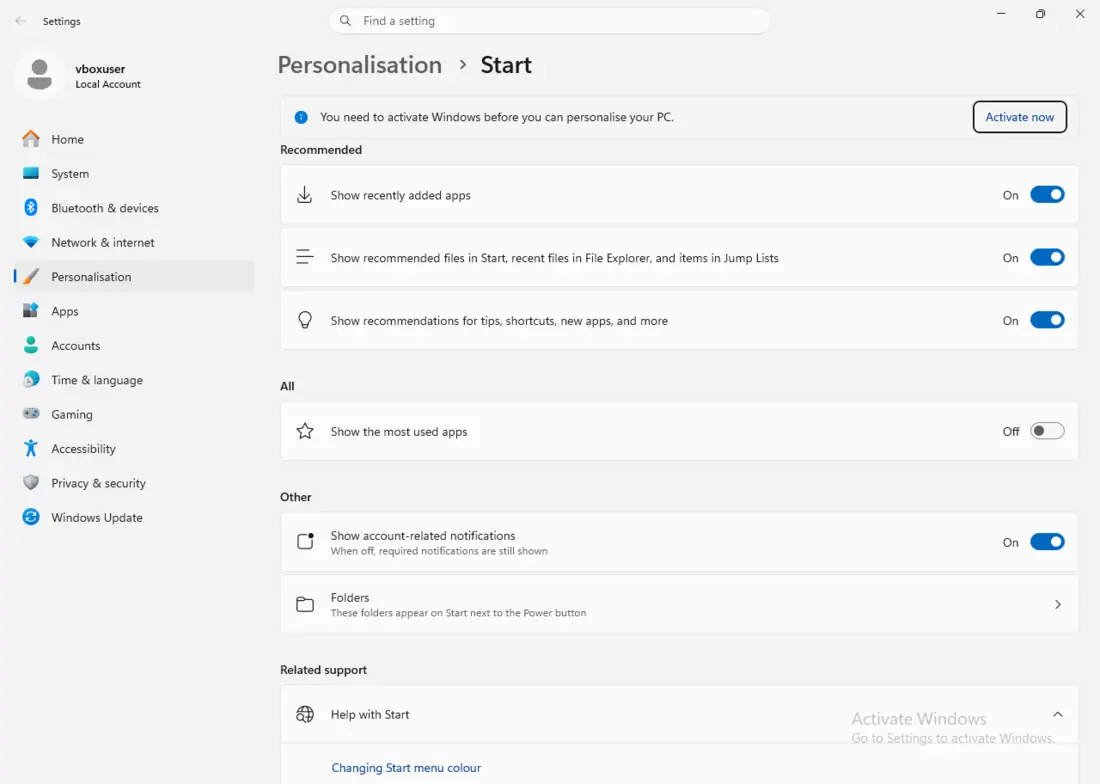The width and height of the screenshot is (1100, 784).
Task: Open Windows Update from sidebar
Action: tap(133, 517)
